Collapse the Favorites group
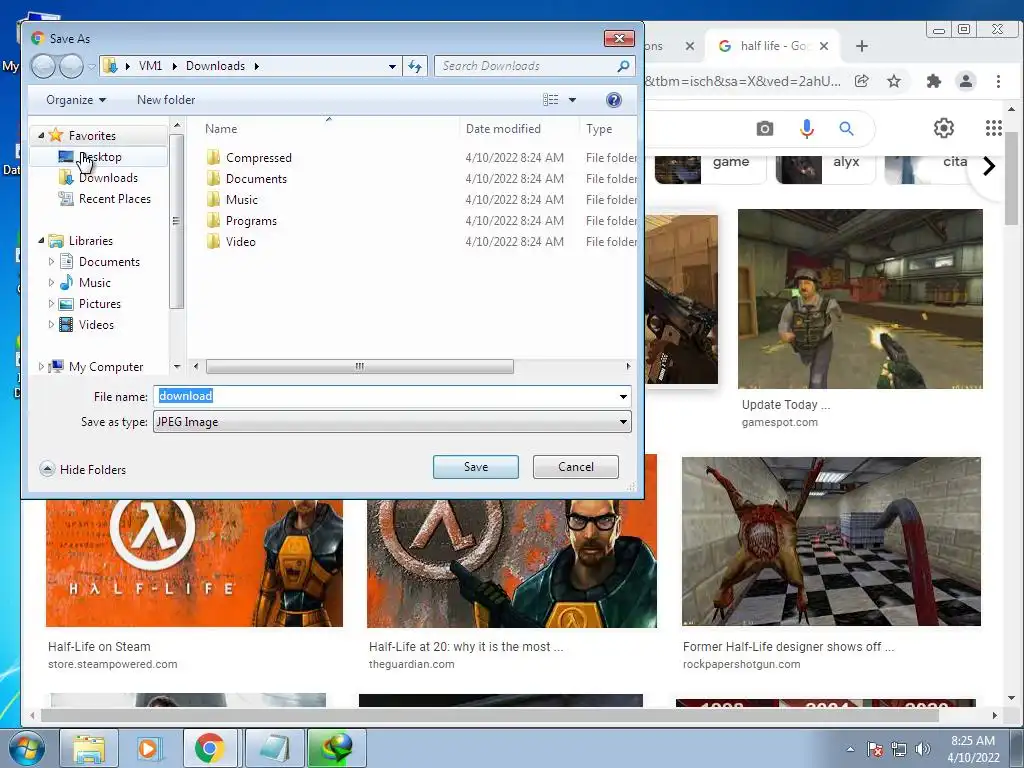Image resolution: width=1024 pixels, height=768 pixels. pos(41,135)
